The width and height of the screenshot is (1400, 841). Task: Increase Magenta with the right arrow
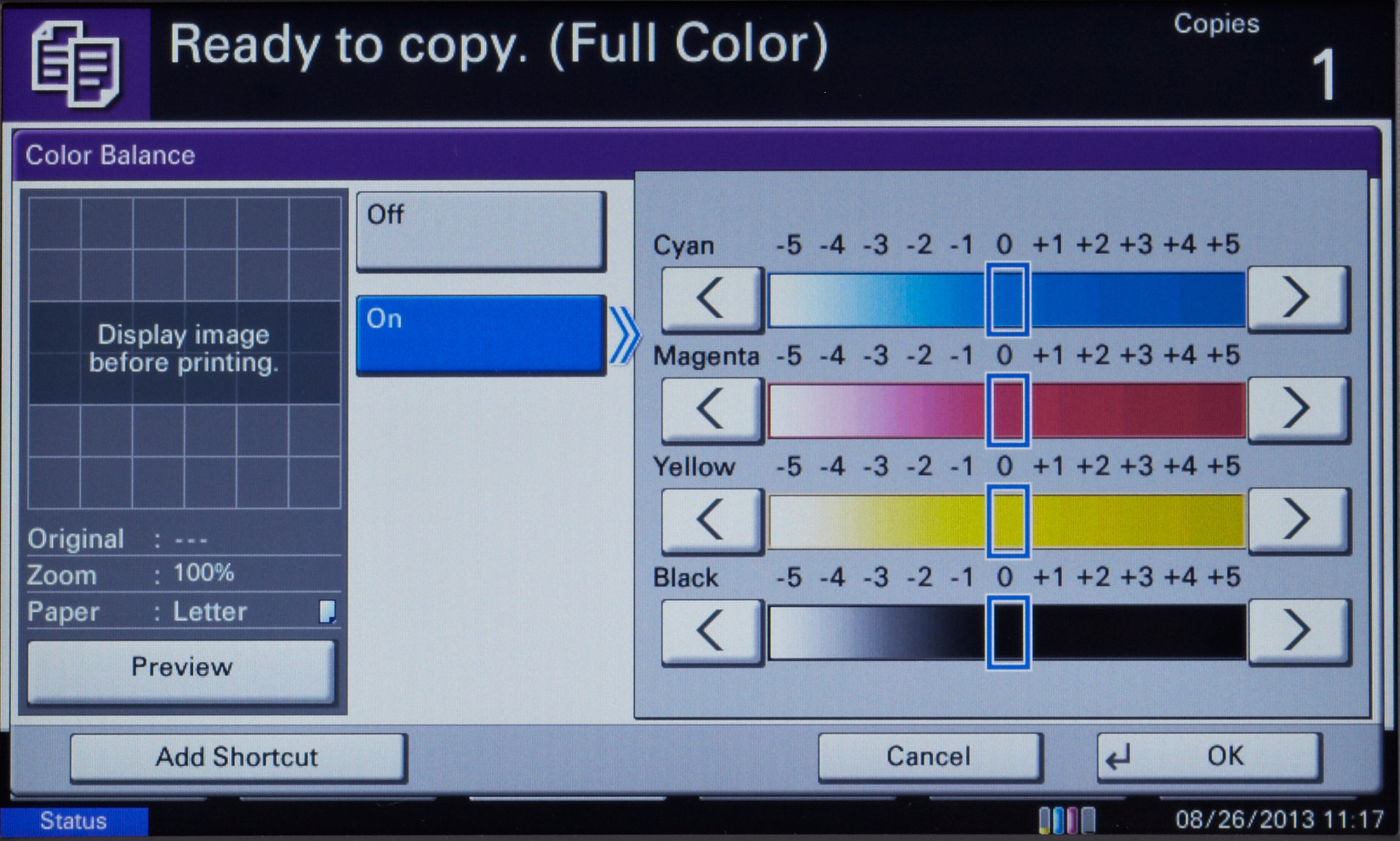point(1298,409)
